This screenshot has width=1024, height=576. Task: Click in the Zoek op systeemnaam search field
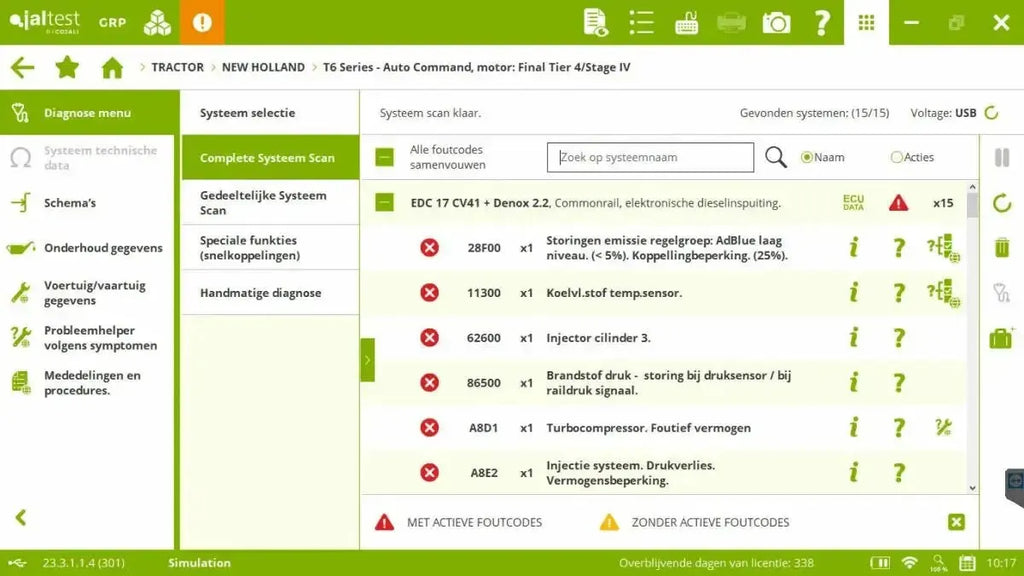pos(650,157)
